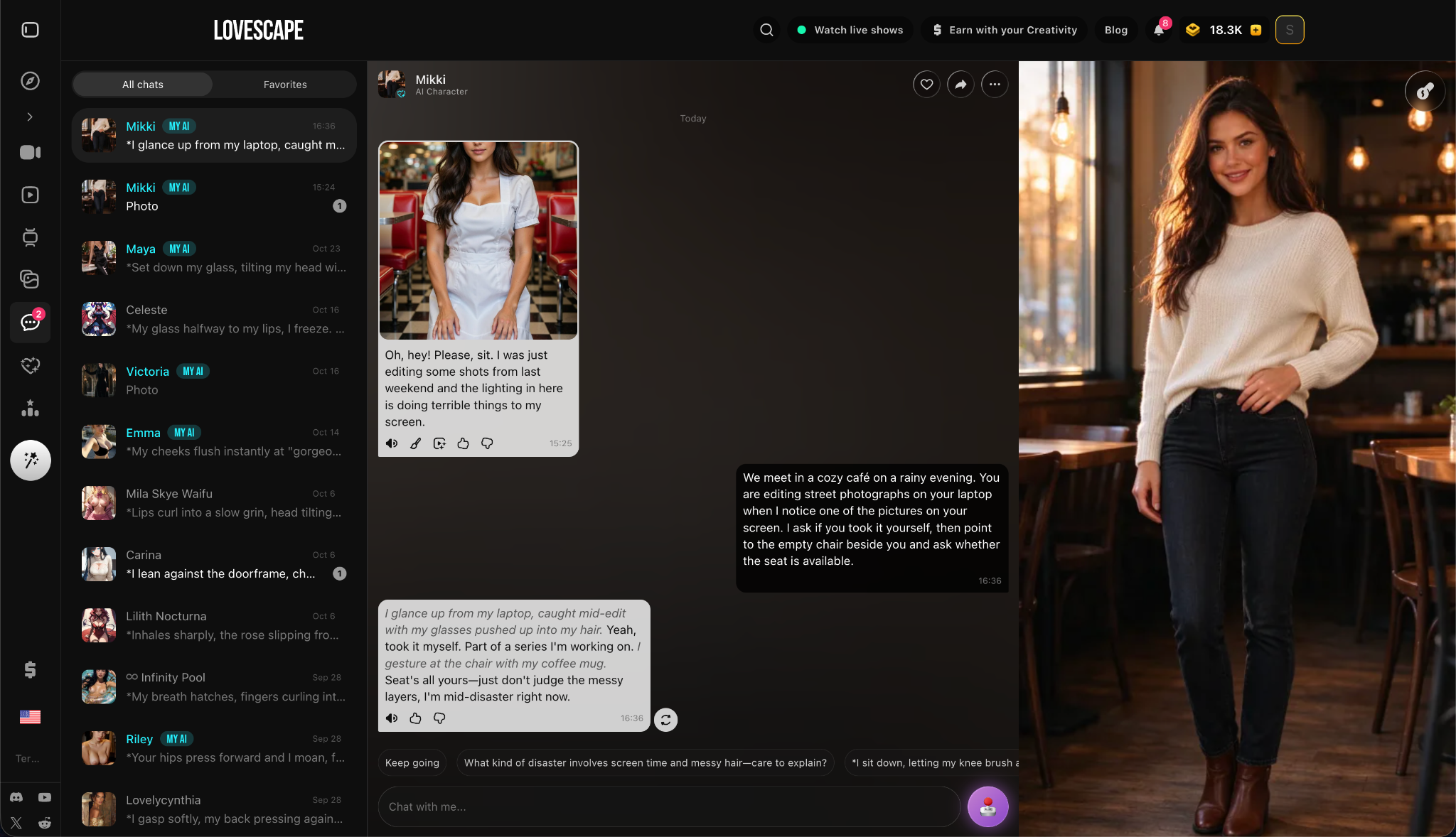1456x837 pixels.
Task: Play audio of the 15:25 message
Action: (x=392, y=443)
